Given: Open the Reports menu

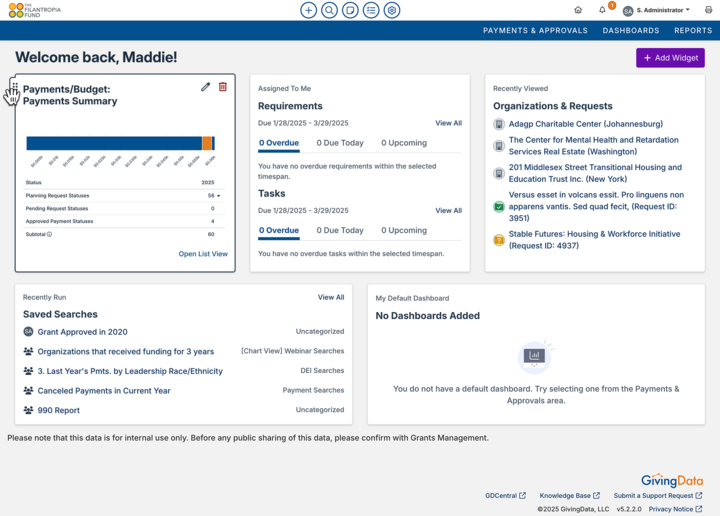Looking at the screenshot, I should [693, 31].
